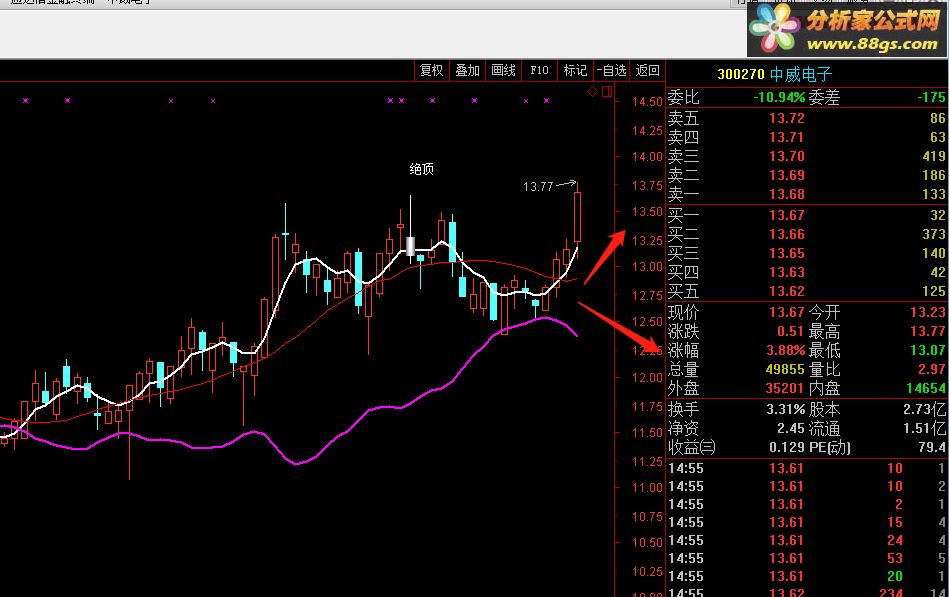Click 涨跌 value 0.51

pyautogui.click(x=790, y=332)
